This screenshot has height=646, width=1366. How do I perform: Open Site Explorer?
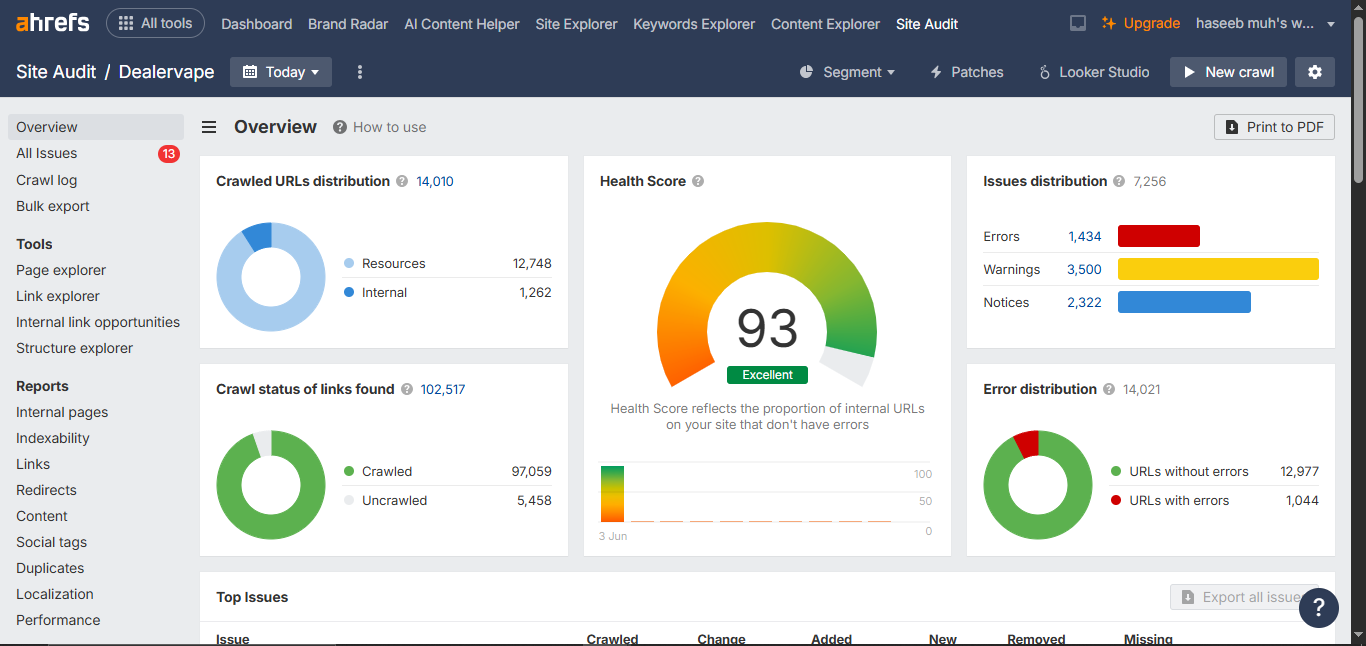click(577, 24)
